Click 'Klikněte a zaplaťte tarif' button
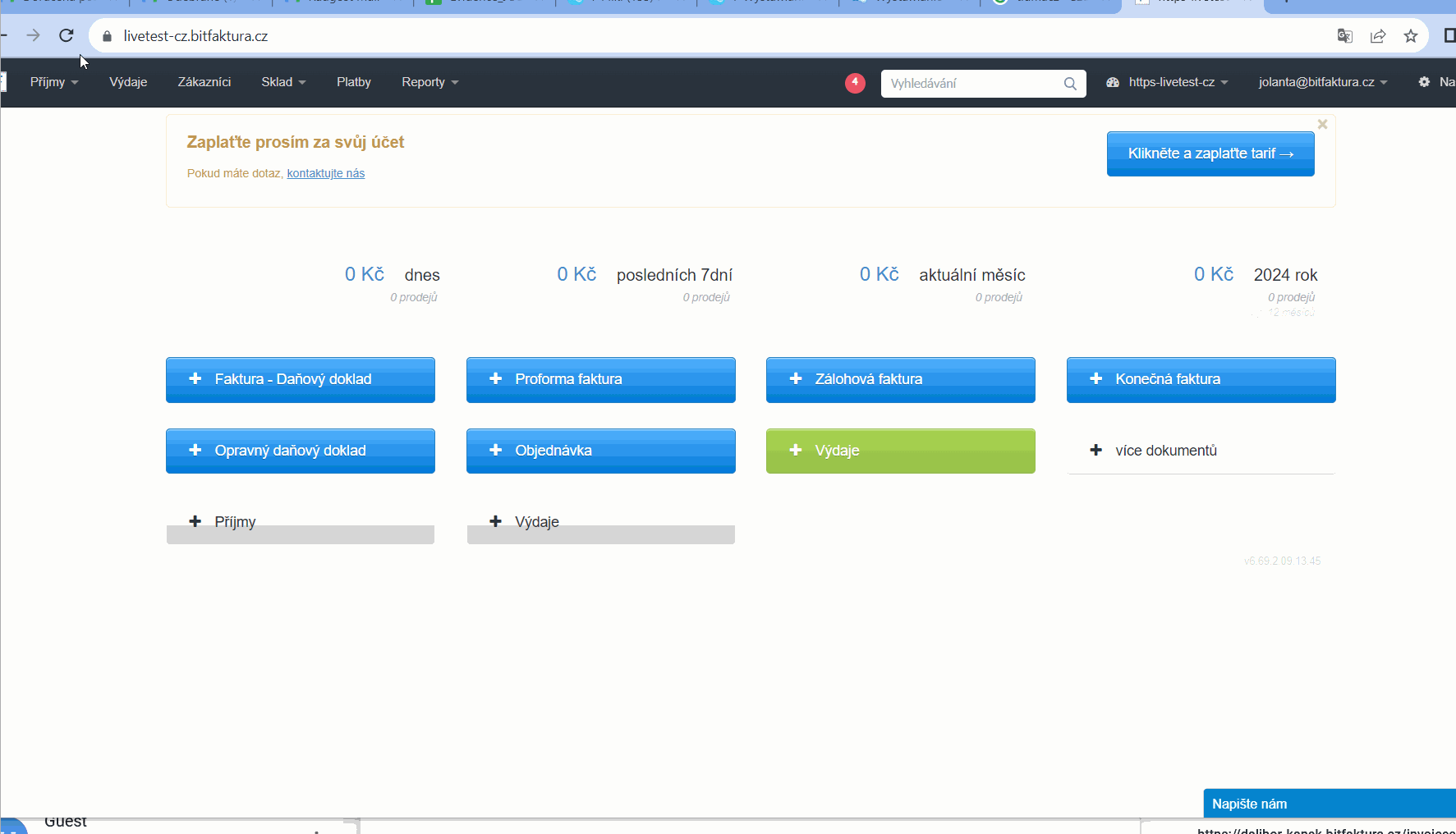 click(x=1210, y=154)
